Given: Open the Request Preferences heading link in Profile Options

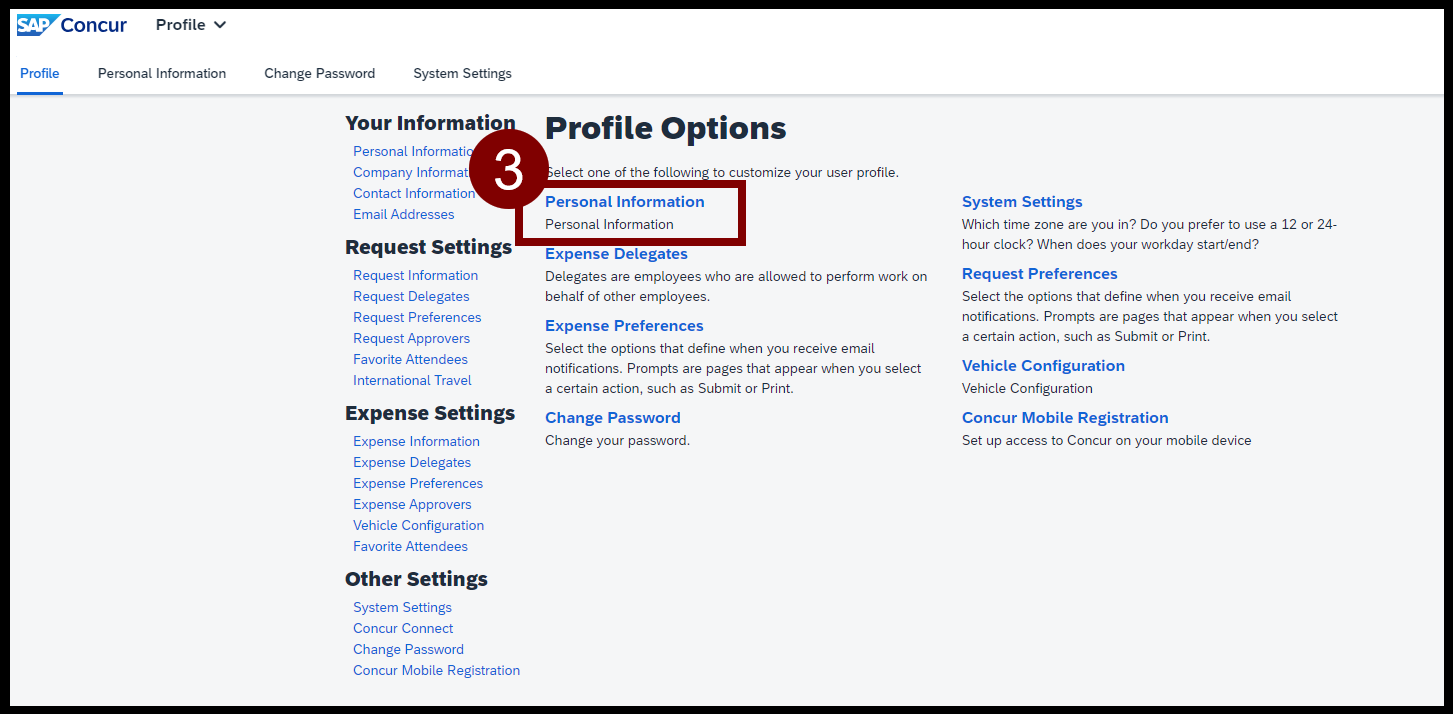Looking at the screenshot, I should pyautogui.click(x=1040, y=274).
